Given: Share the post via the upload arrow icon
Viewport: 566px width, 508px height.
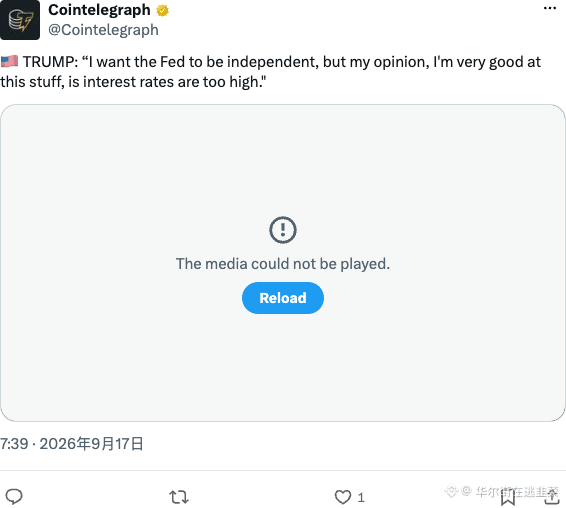Looking at the screenshot, I should click(552, 497).
